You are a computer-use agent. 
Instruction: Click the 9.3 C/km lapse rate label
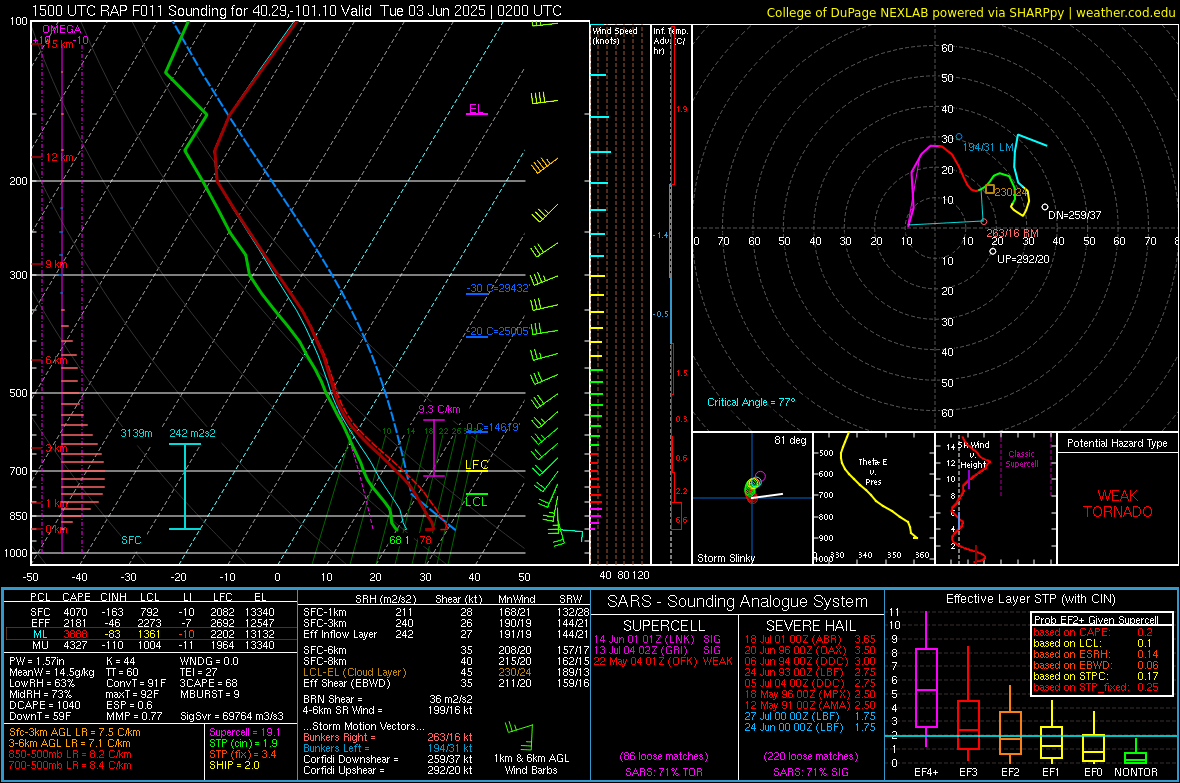coord(439,410)
